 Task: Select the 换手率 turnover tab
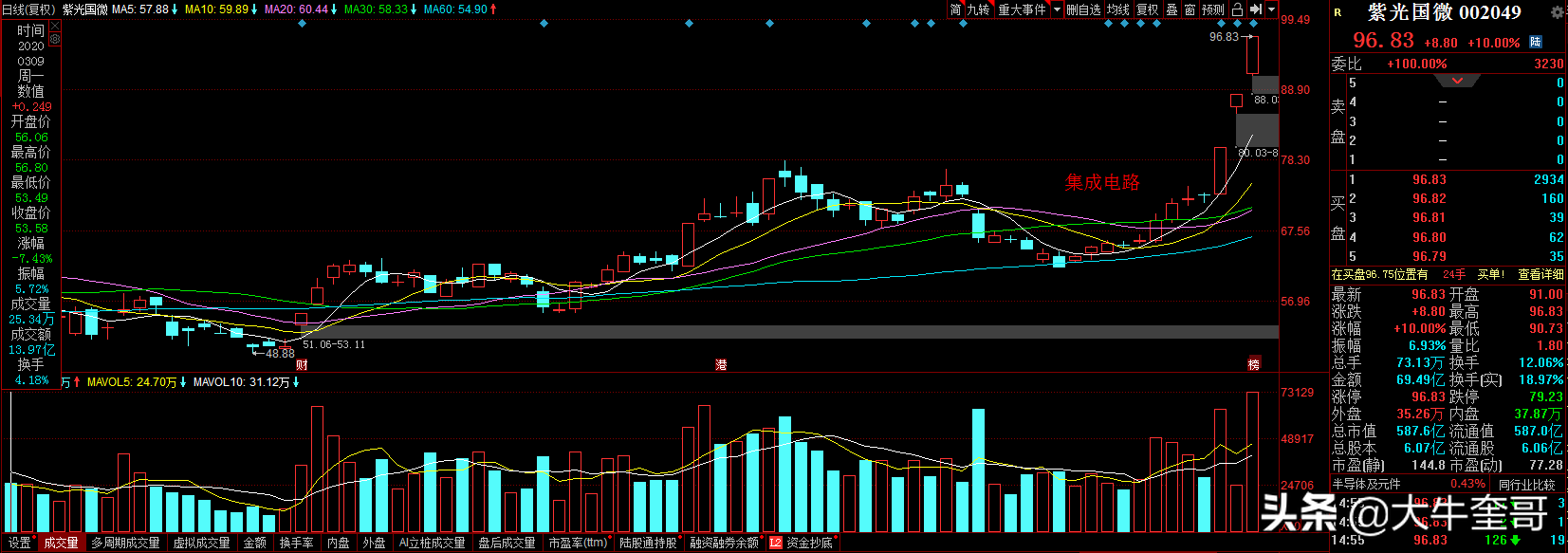(297, 543)
